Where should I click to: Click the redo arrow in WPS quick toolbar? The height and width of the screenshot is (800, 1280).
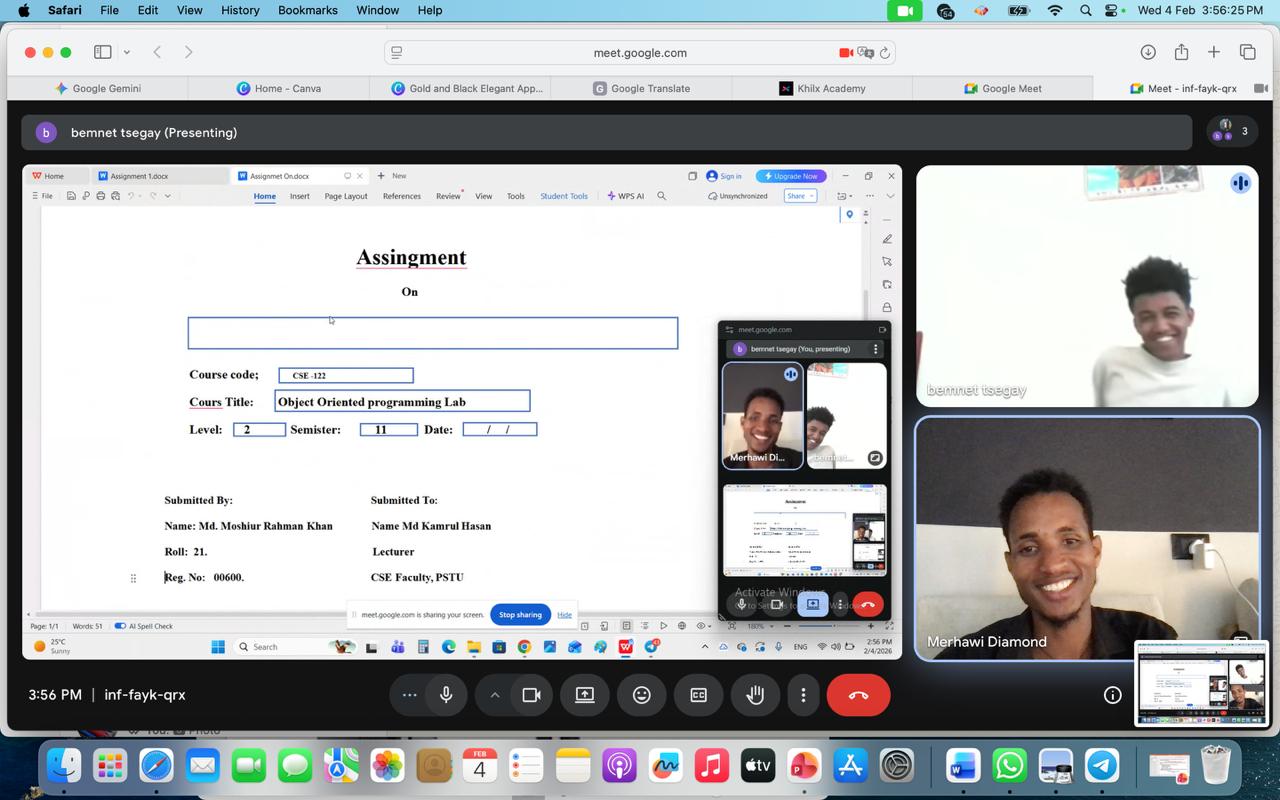[153, 196]
